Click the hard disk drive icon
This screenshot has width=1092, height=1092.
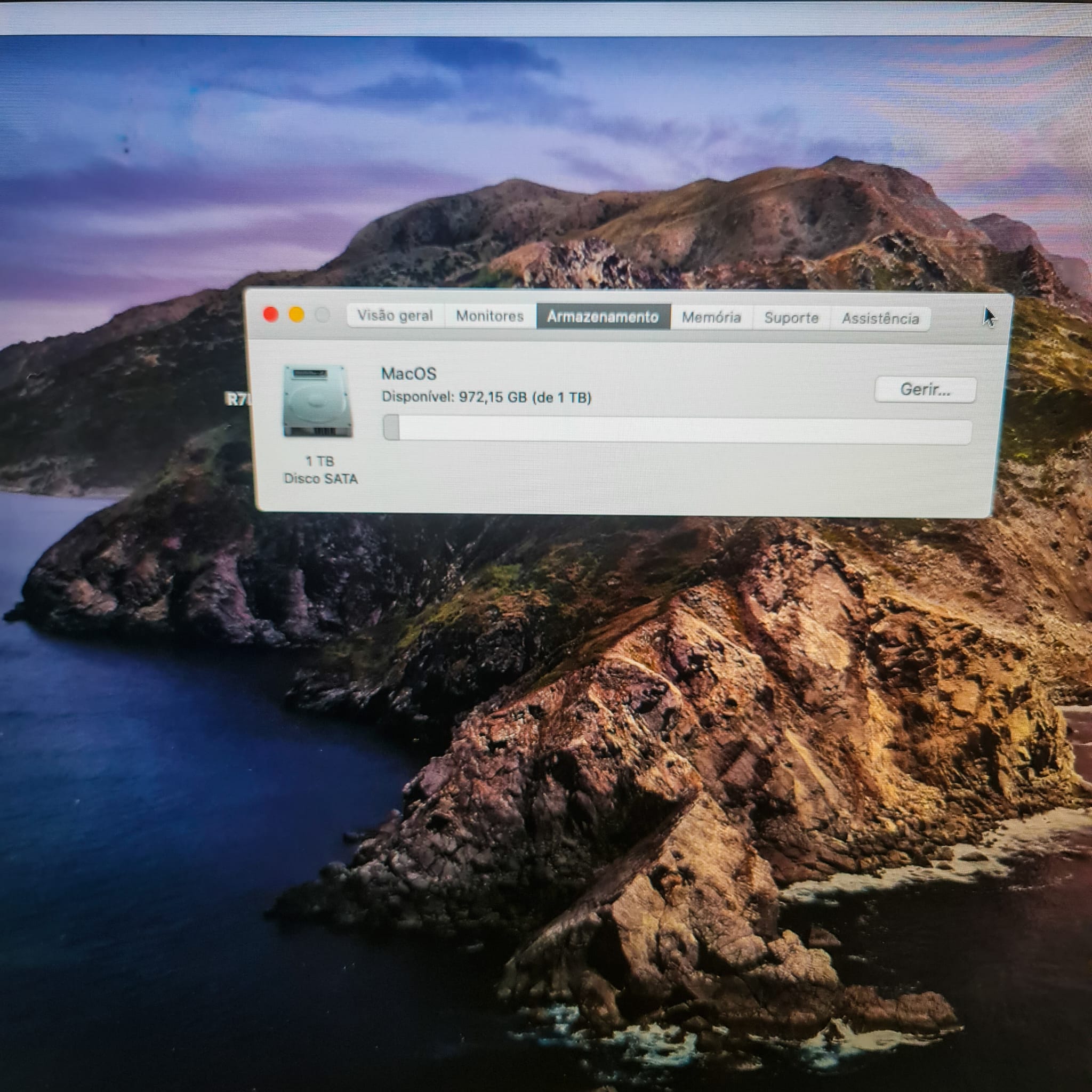coord(317,401)
